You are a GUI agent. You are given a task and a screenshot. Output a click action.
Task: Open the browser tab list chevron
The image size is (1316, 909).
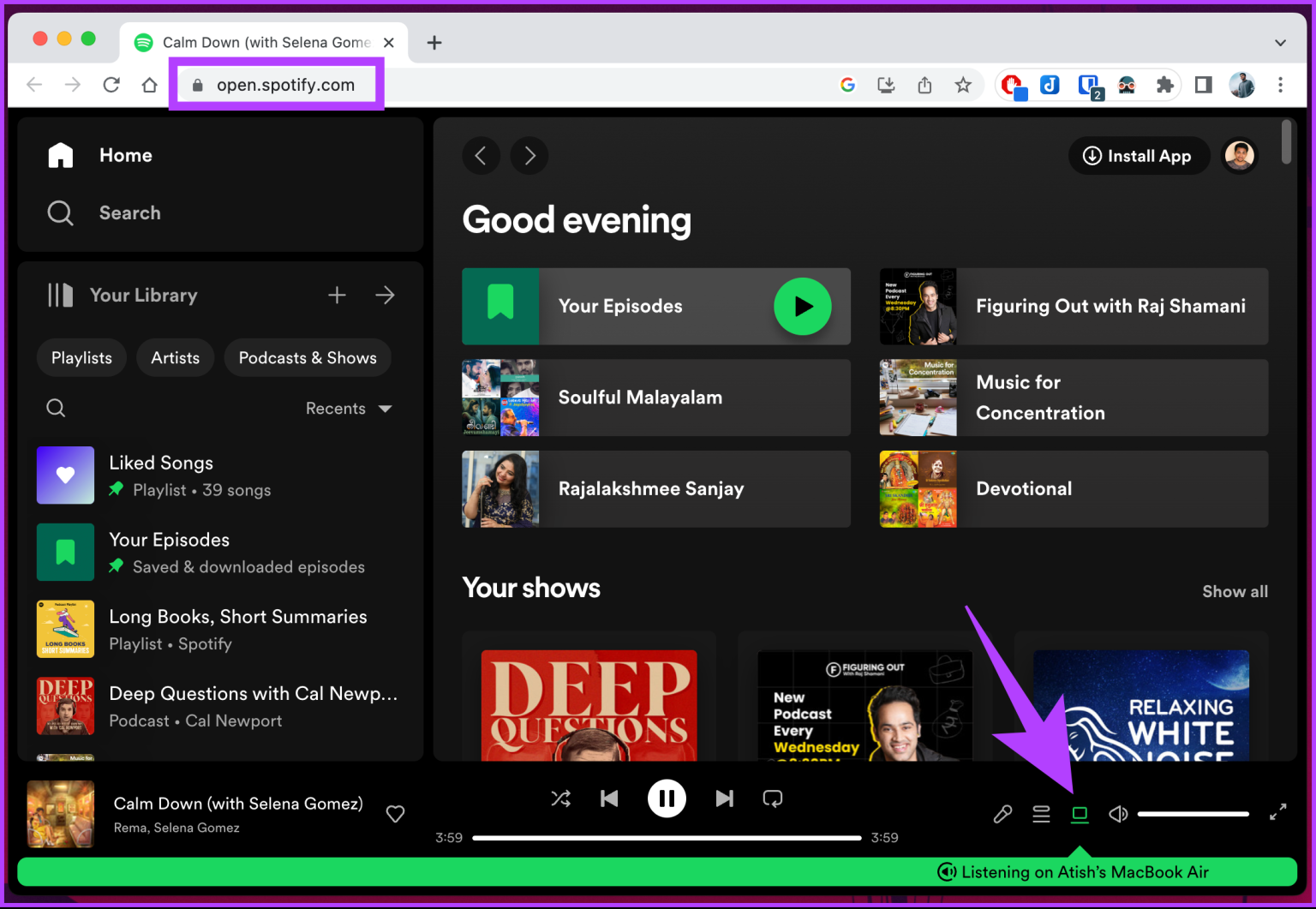pyautogui.click(x=1280, y=42)
